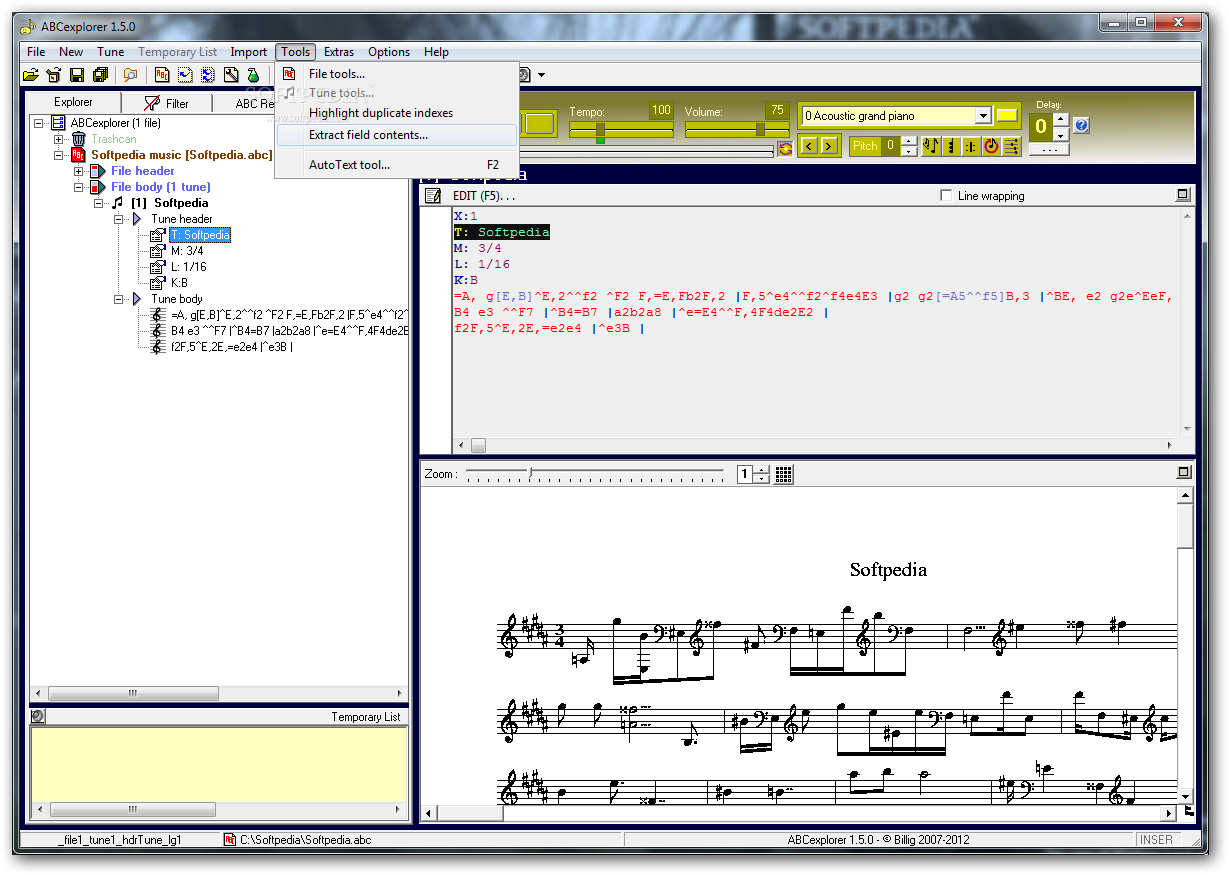
Task: Click the yellow button beside instrument dropdown
Action: point(1007,116)
